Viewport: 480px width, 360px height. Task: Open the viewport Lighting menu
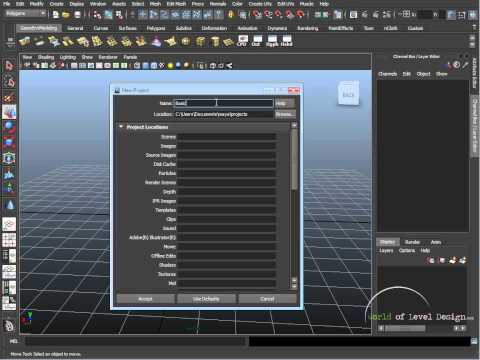tap(68, 57)
